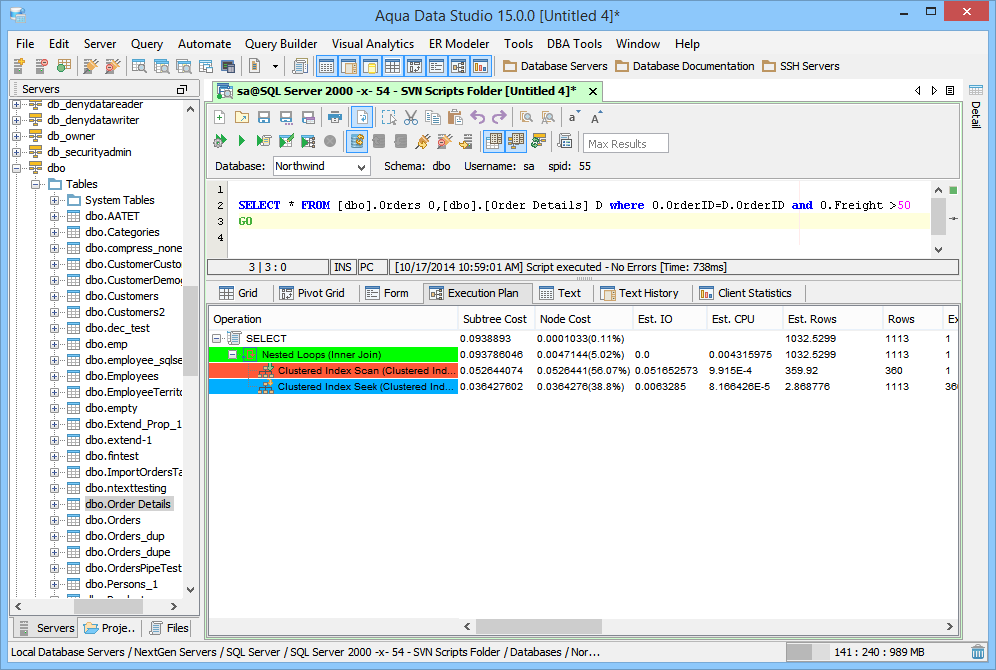Click the Undo arrow icon

point(478,117)
